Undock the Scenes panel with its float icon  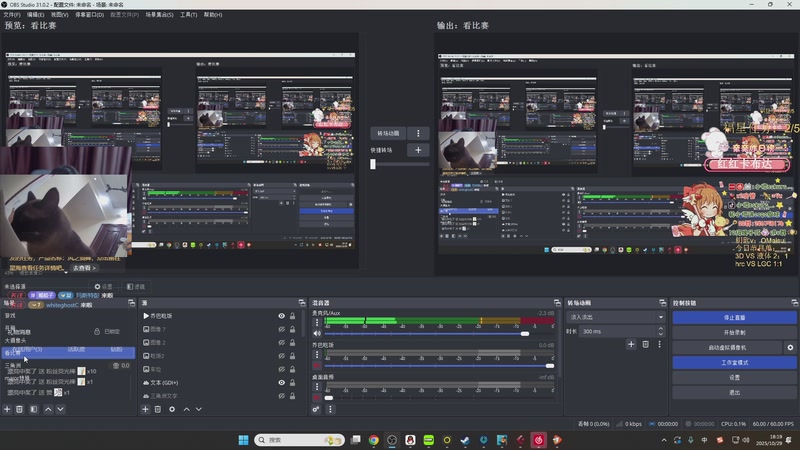132,303
